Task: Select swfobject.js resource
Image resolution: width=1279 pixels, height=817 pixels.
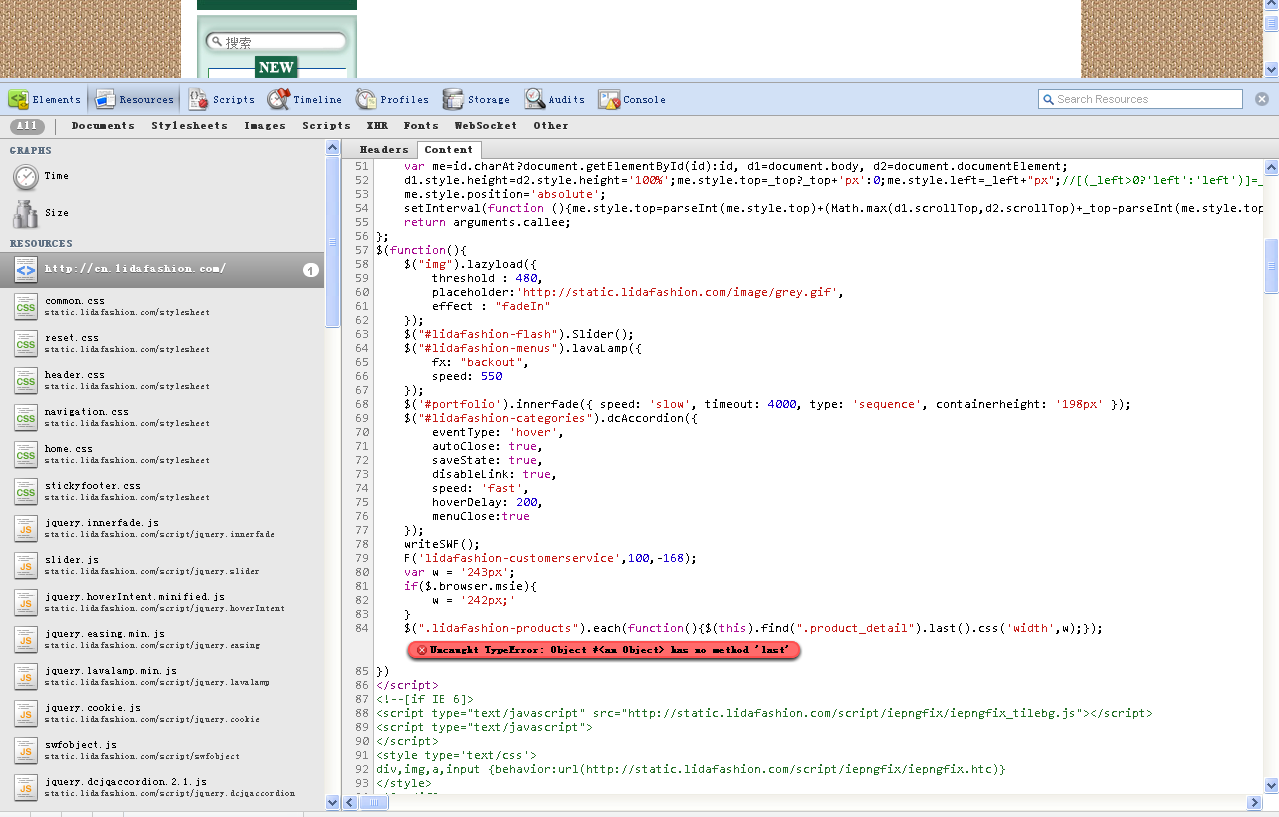Action: 162,750
